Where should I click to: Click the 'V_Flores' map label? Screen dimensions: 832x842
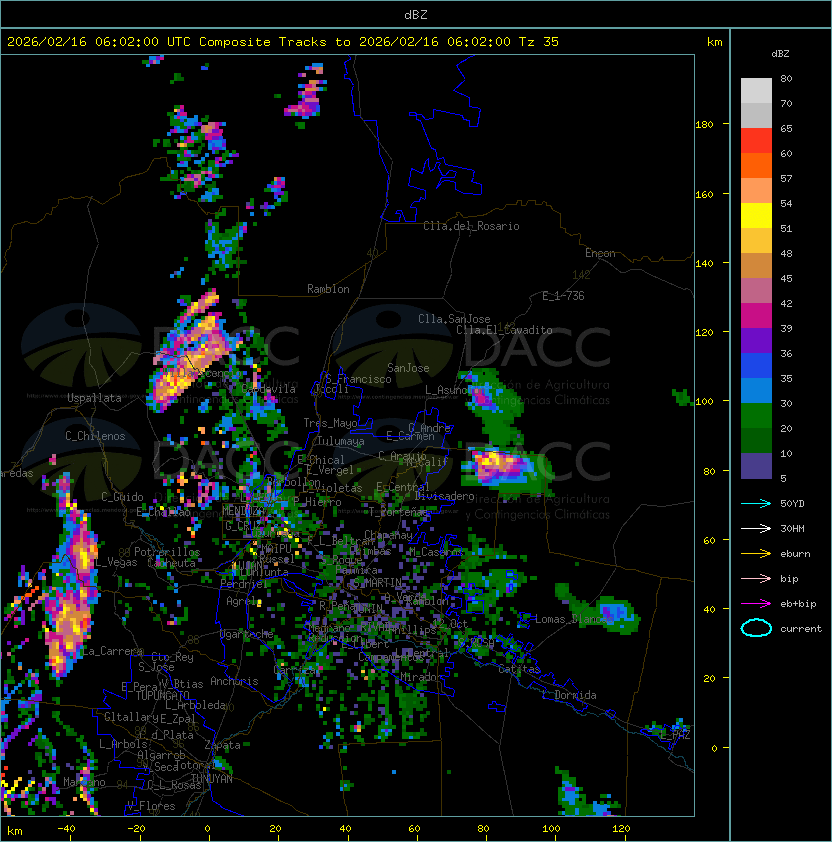coord(151,806)
